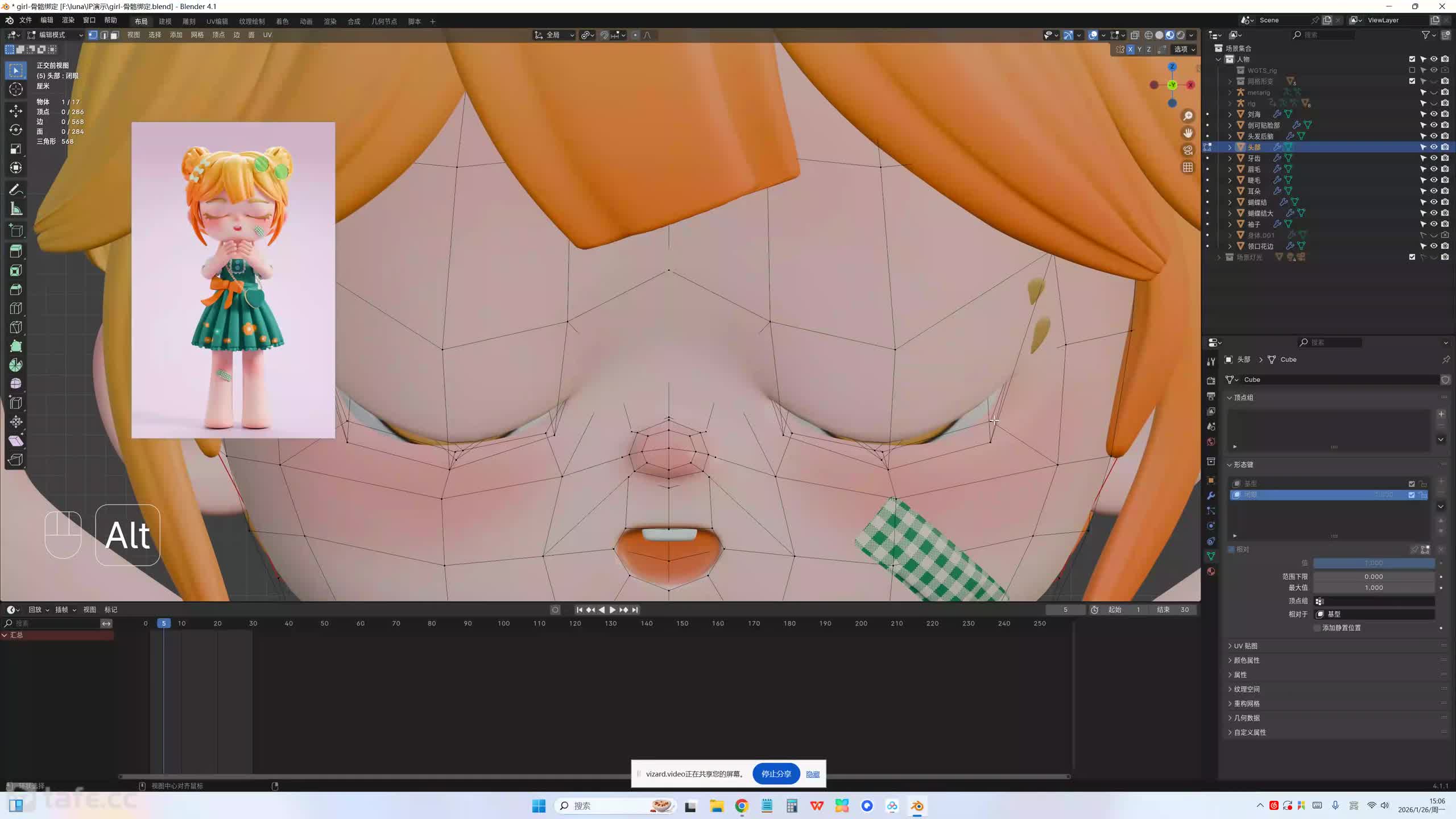The width and height of the screenshot is (1456, 819).
Task: Hide the 刘海 object in viewport
Action: point(1433,114)
